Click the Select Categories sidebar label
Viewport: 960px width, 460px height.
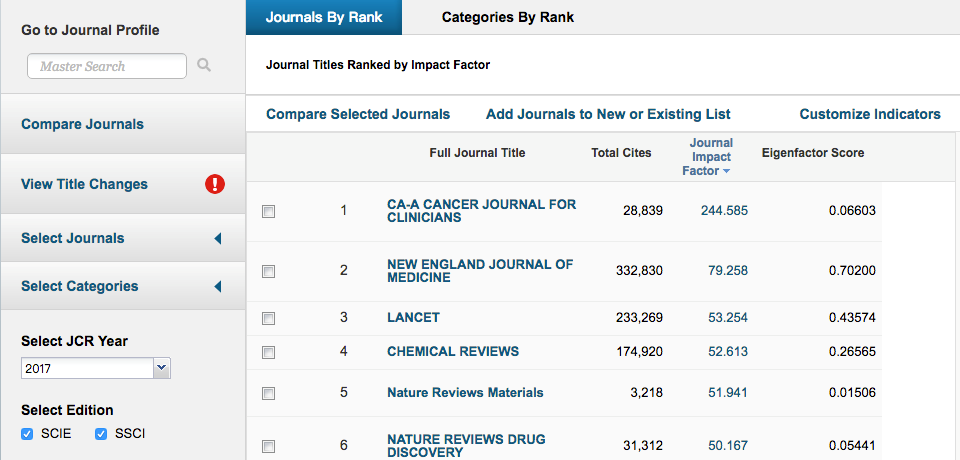pos(80,286)
